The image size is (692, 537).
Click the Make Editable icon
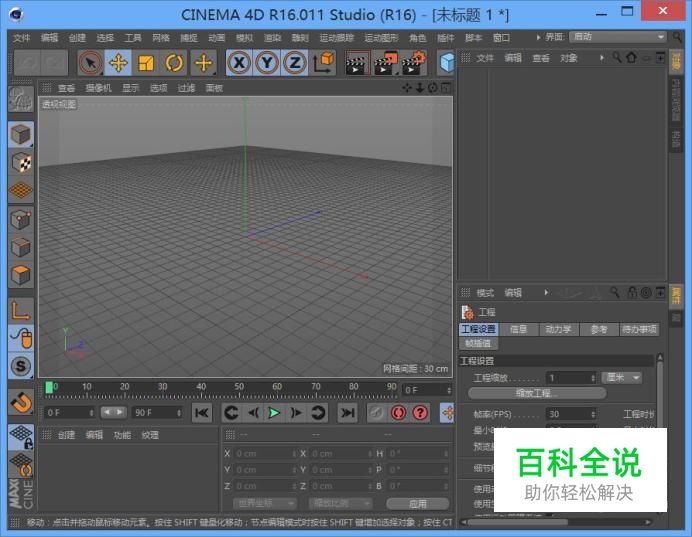20,99
